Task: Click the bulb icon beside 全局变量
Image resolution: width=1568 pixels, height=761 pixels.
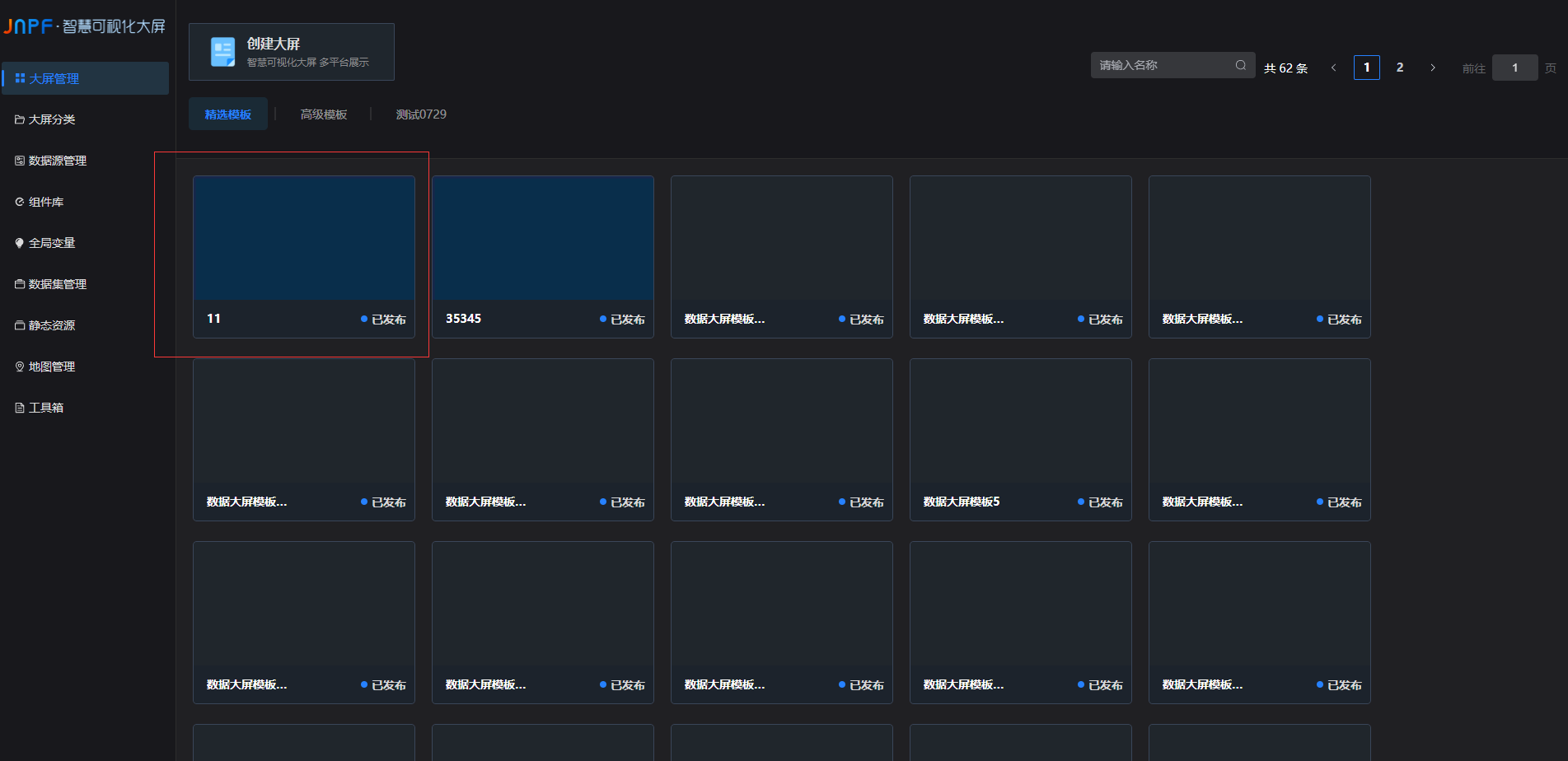Action: 20,243
